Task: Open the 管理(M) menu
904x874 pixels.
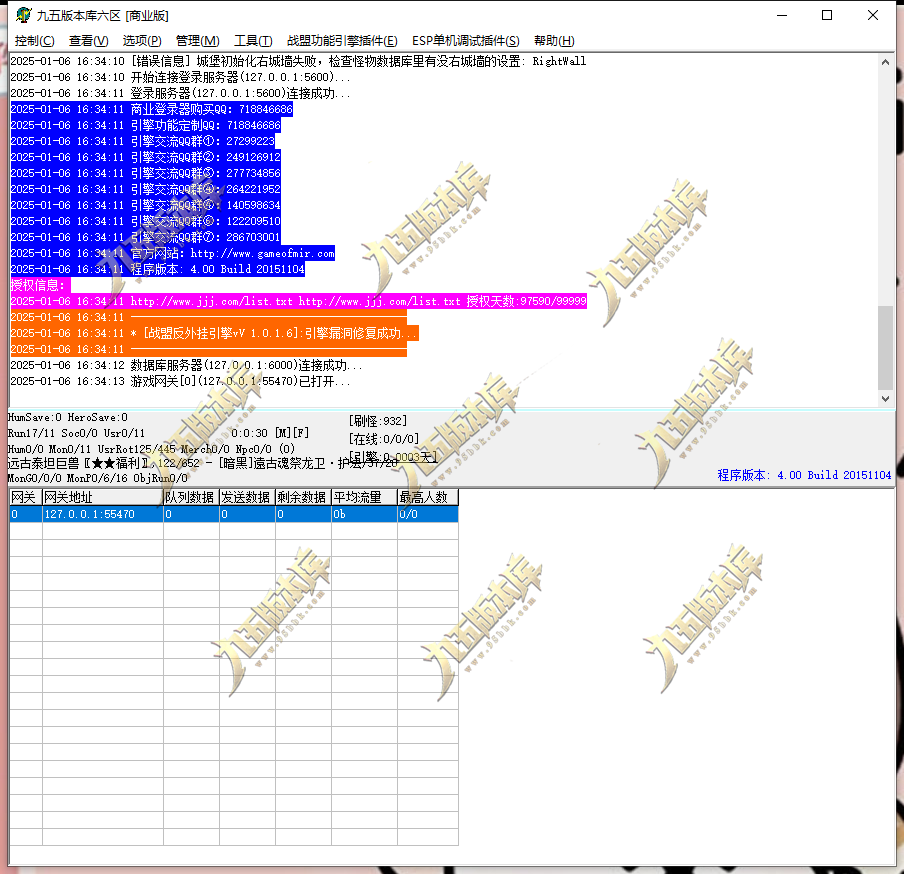Action: pyautogui.click(x=197, y=40)
